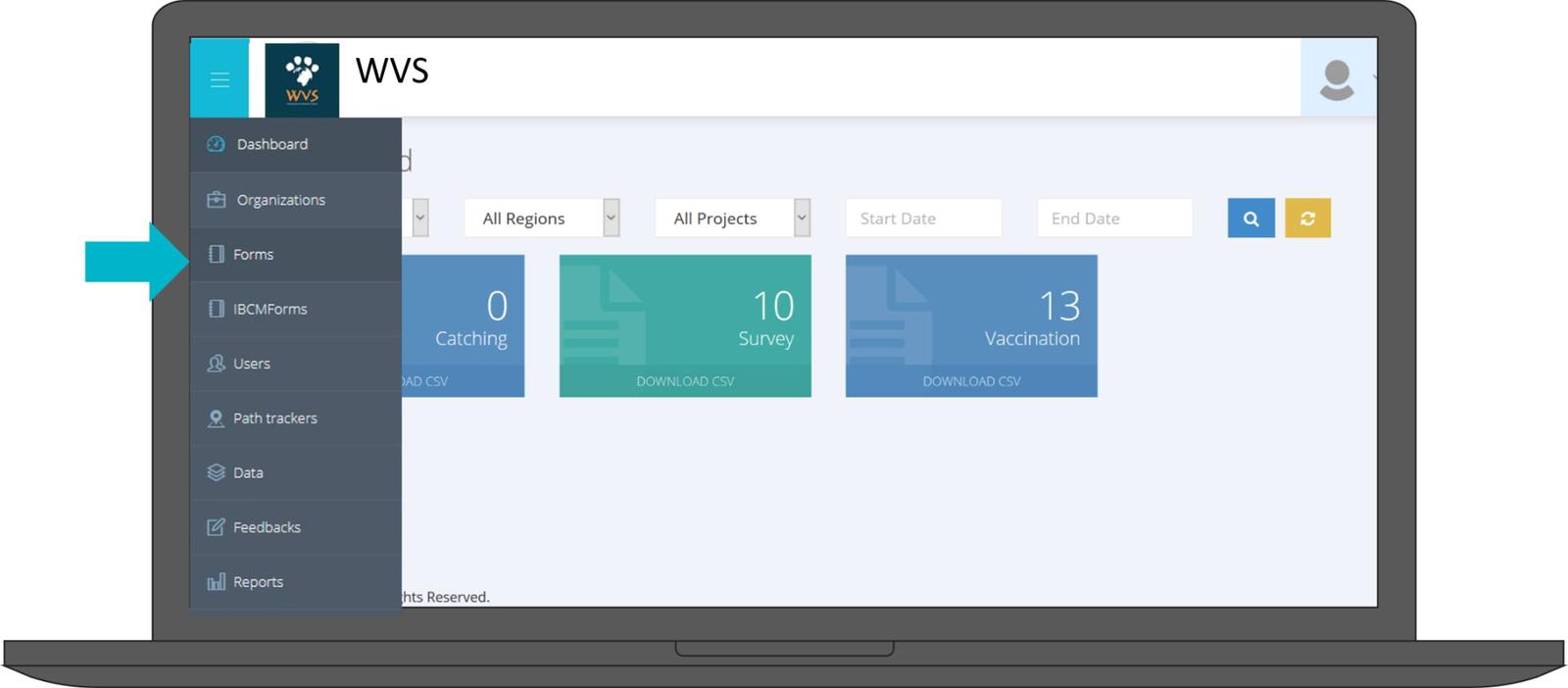
Task: Expand the All Projects dropdown
Action: coord(733,218)
